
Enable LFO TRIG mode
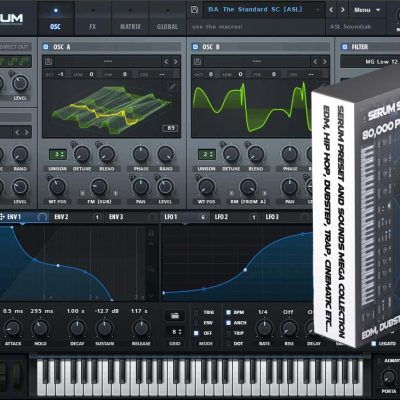[196, 313]
